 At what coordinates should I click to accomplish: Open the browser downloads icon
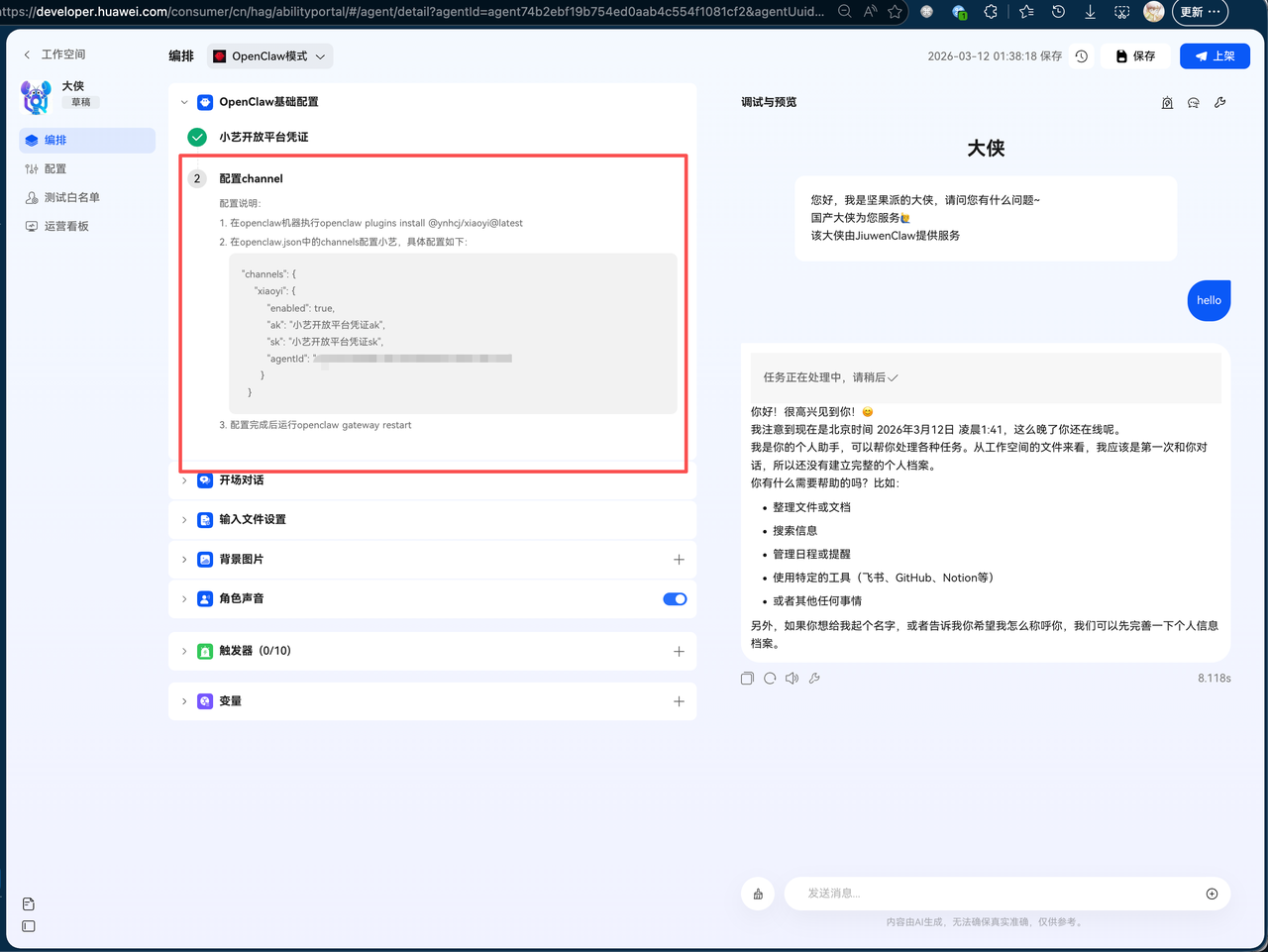1090,12
